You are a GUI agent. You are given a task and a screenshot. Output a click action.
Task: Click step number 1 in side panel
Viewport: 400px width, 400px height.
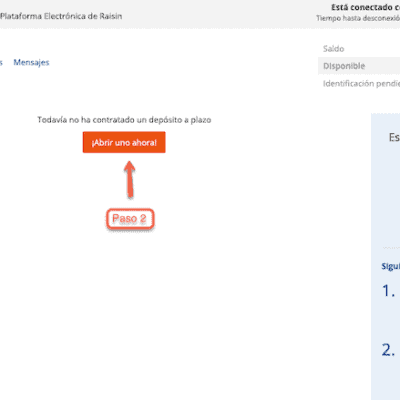click(388, 291)
